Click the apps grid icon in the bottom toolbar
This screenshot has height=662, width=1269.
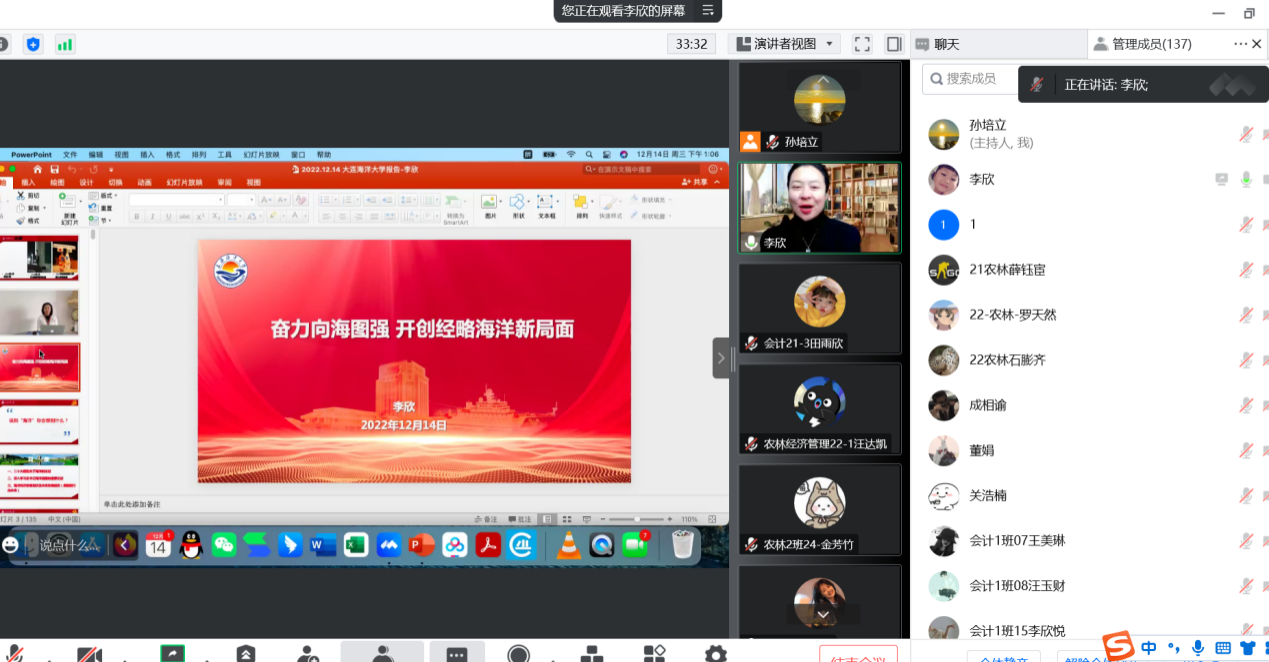coord(654,654)
